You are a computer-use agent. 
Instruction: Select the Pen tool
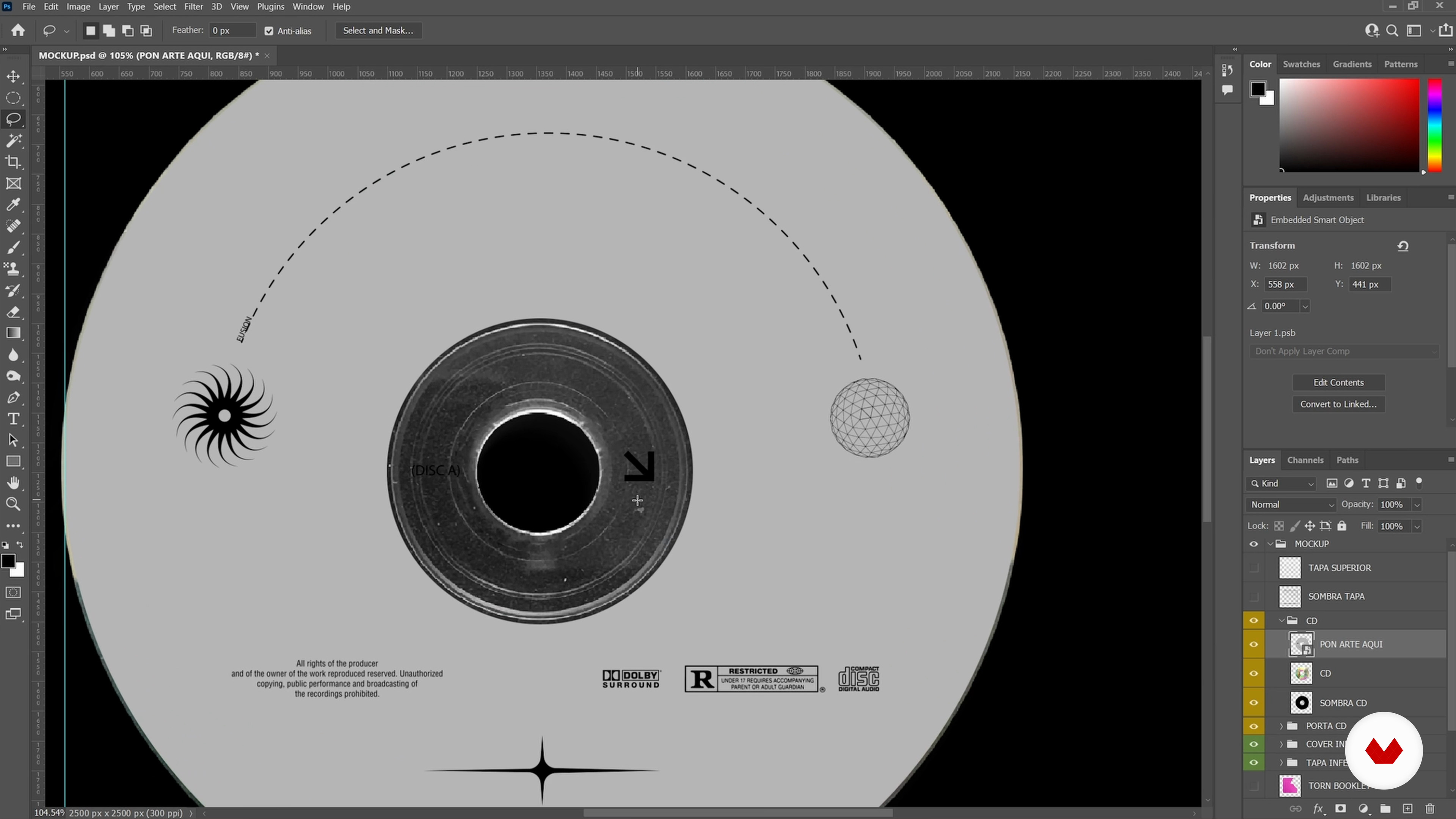13,397
